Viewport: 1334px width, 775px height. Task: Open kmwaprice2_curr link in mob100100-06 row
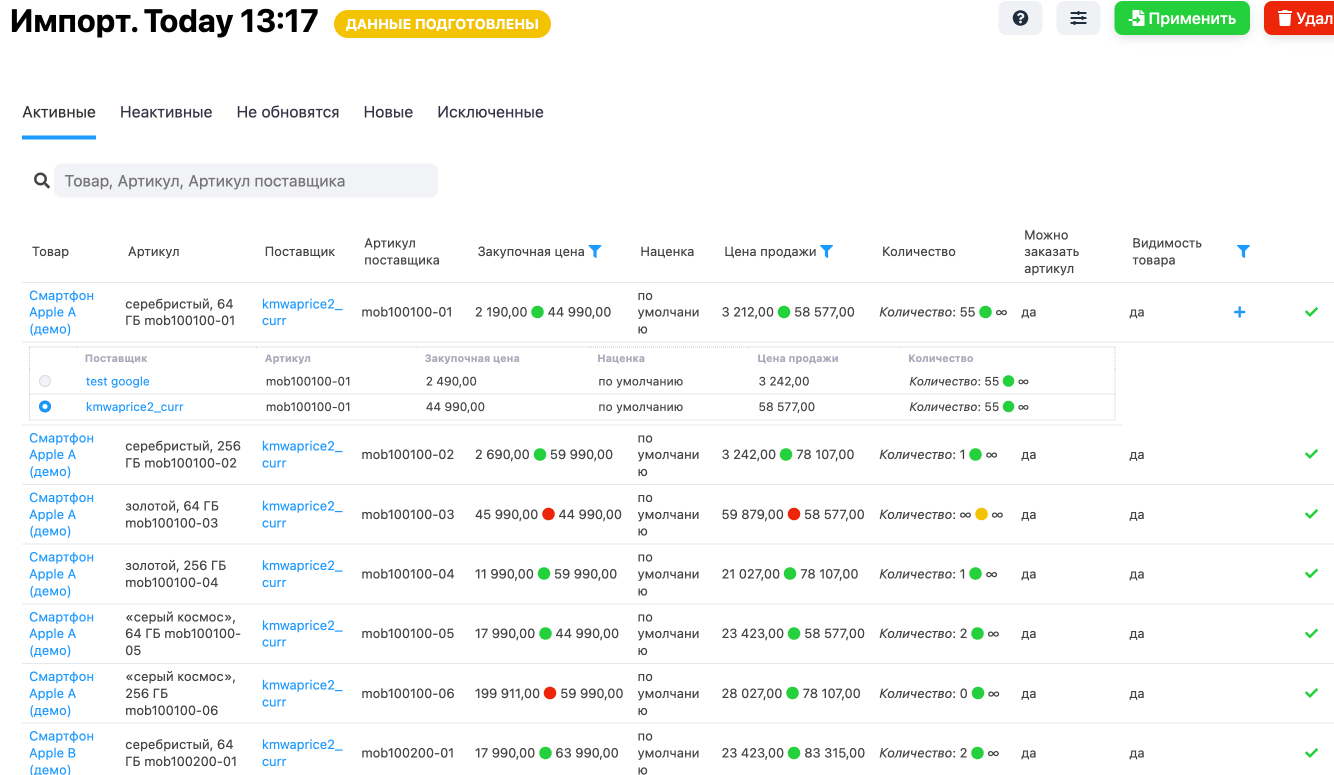[302, 693]
